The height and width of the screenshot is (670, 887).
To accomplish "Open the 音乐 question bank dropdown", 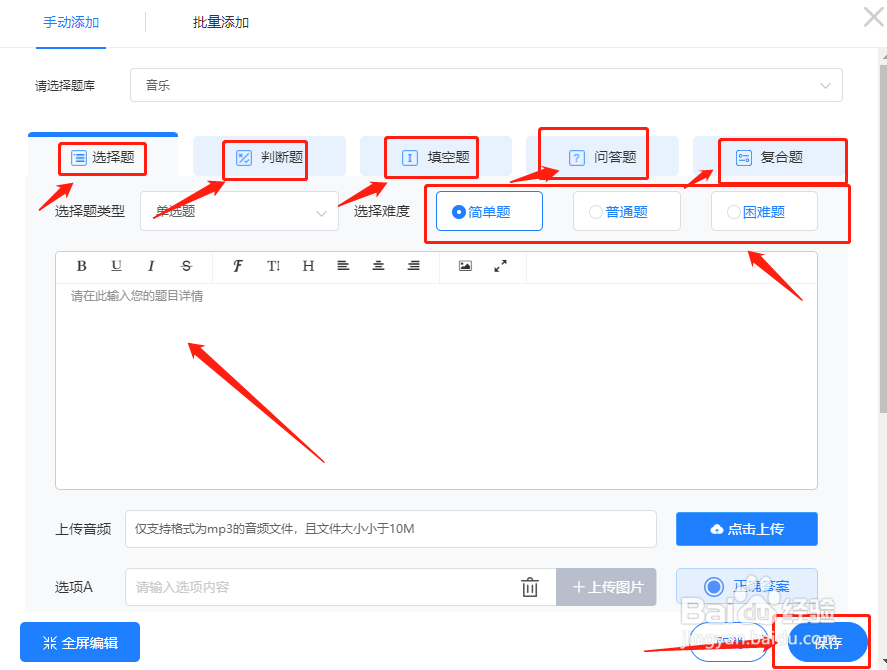I will (486, 85).
